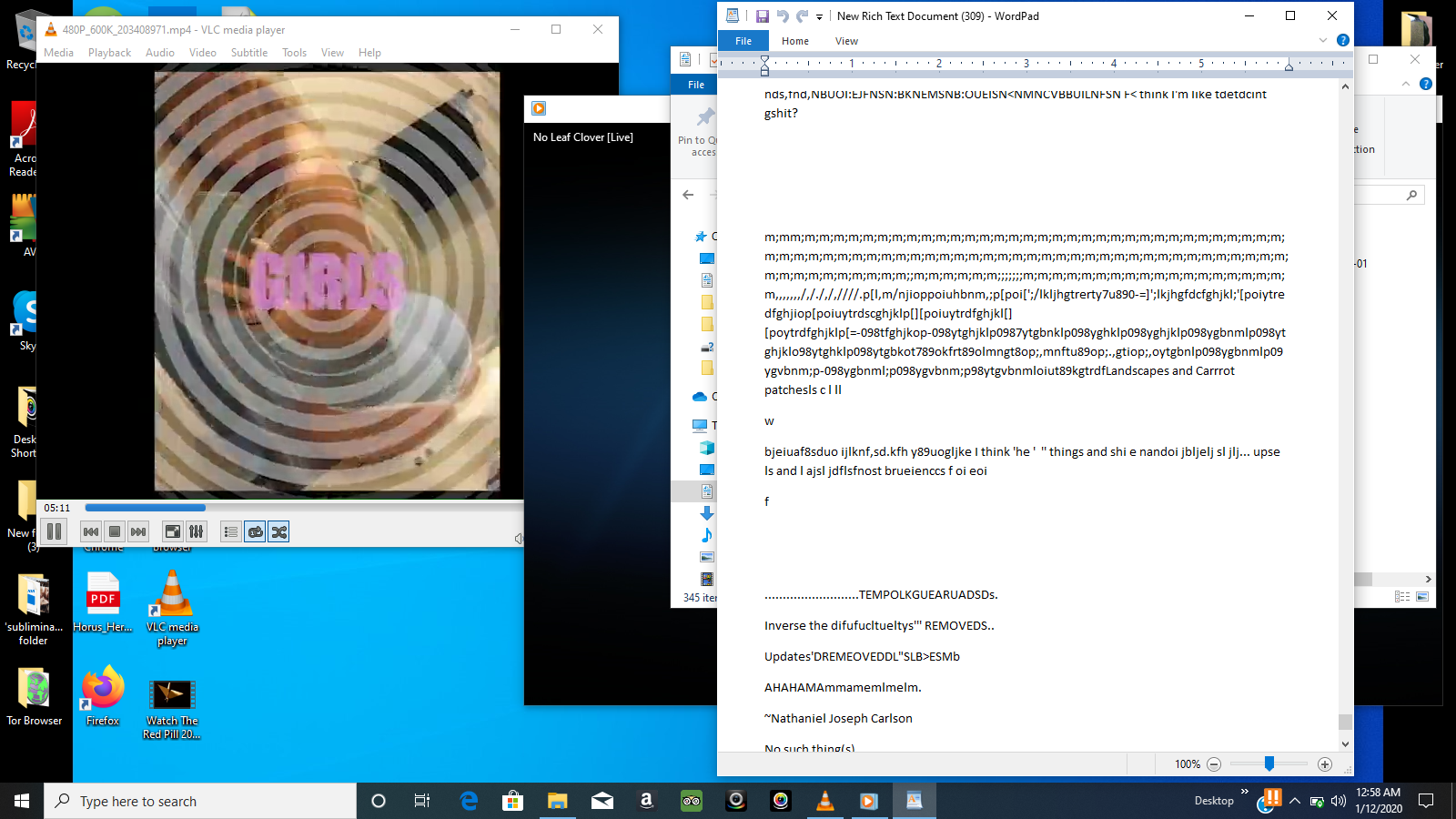Screen dimensions: 1456x819
Task: Click the File Explorer back arrow
Action: (x=688, y=195)
